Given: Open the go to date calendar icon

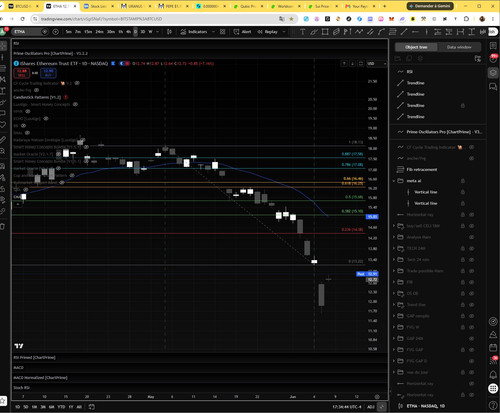Looking at the screenshot, I should (x=92, y=407).
